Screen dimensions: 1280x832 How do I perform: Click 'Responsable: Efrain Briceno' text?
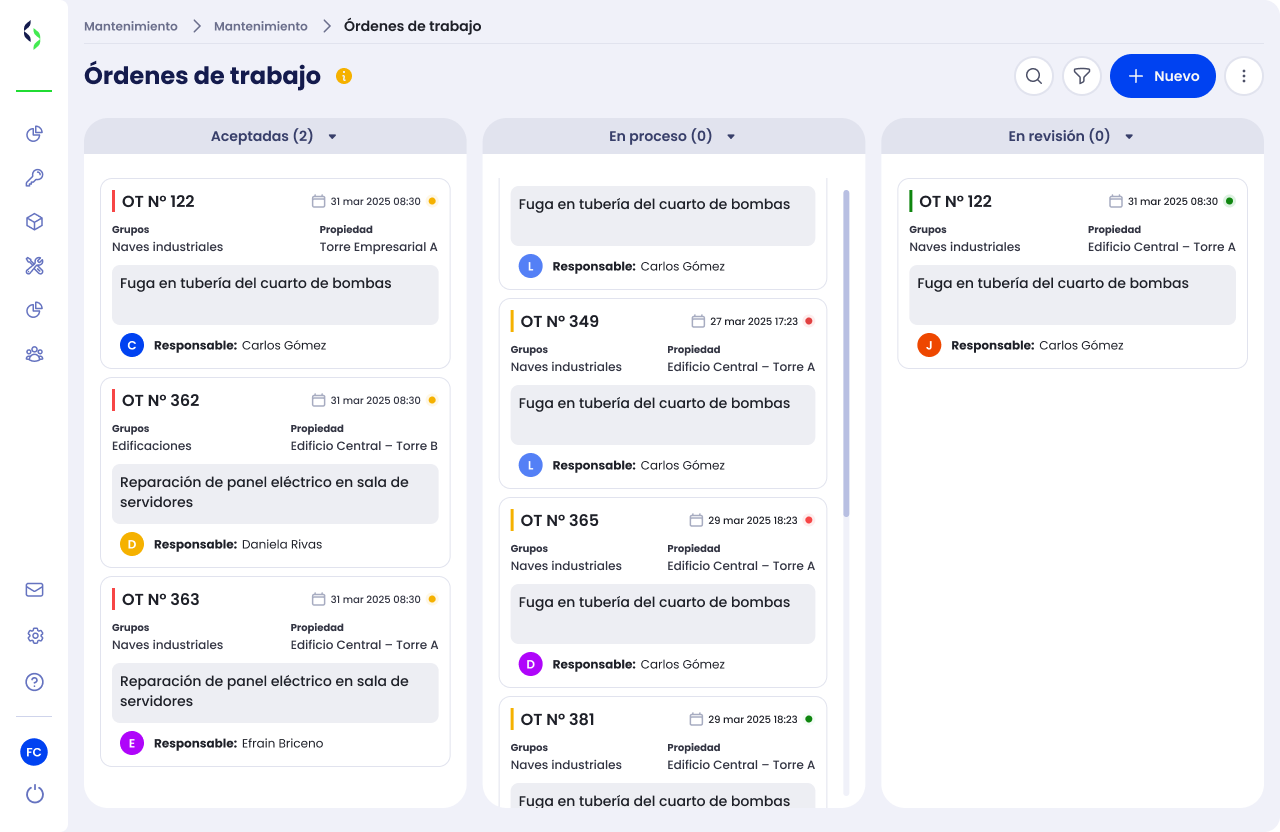238,743
